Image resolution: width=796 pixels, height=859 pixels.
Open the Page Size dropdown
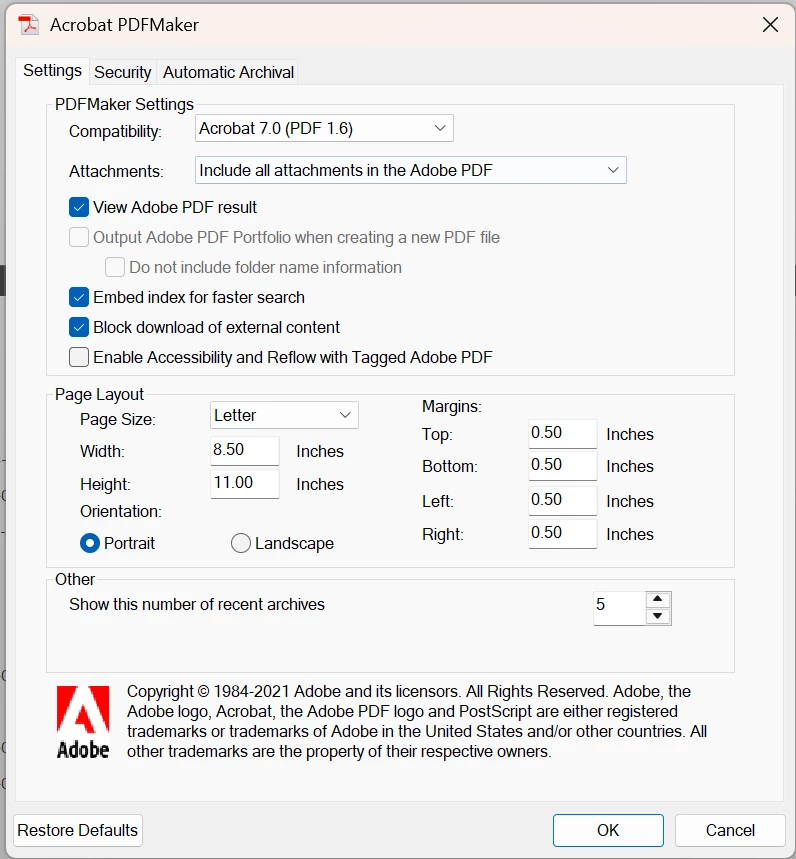click(284, 415)
